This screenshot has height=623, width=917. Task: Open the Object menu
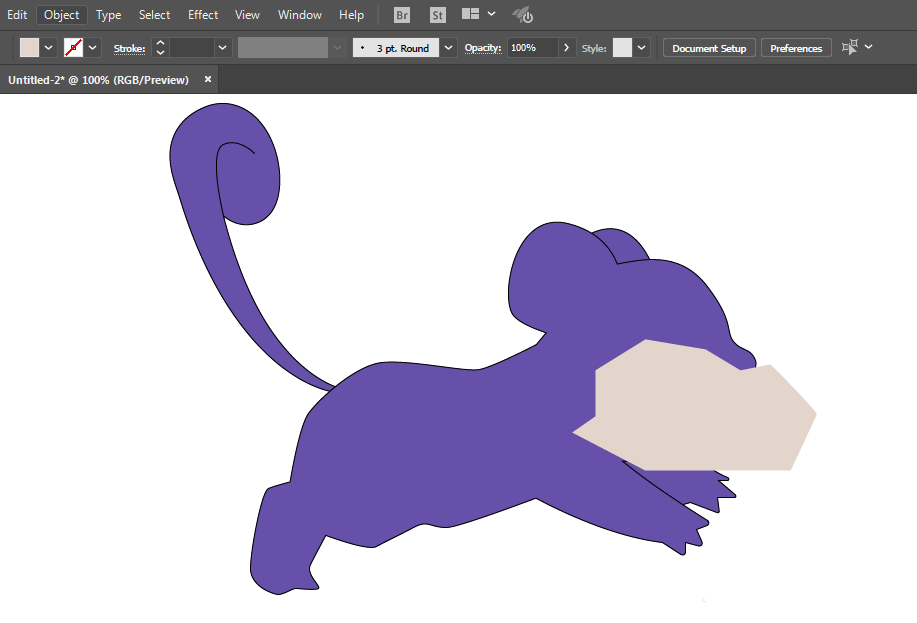pyautogui.click(x=61, y=15)
